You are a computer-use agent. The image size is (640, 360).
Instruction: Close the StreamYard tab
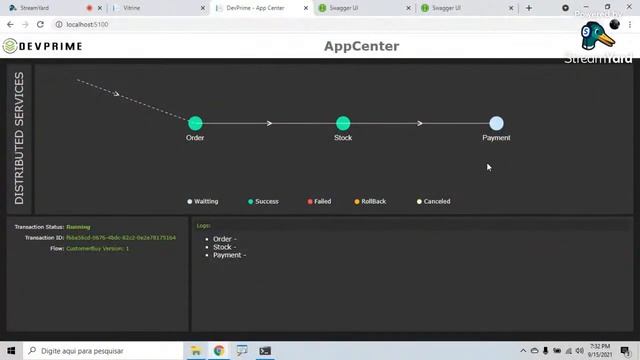100,8
